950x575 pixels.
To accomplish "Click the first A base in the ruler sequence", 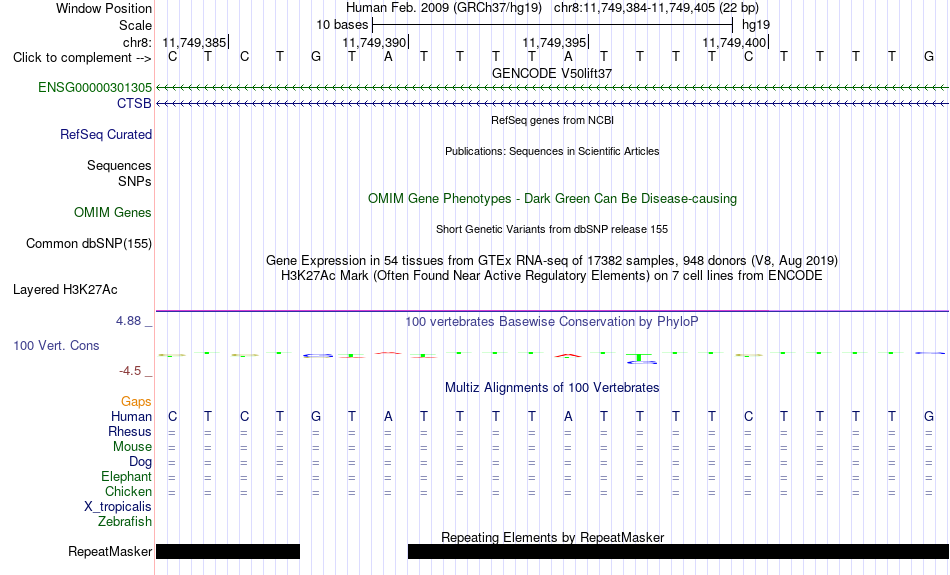I will (x=388, y=57).
